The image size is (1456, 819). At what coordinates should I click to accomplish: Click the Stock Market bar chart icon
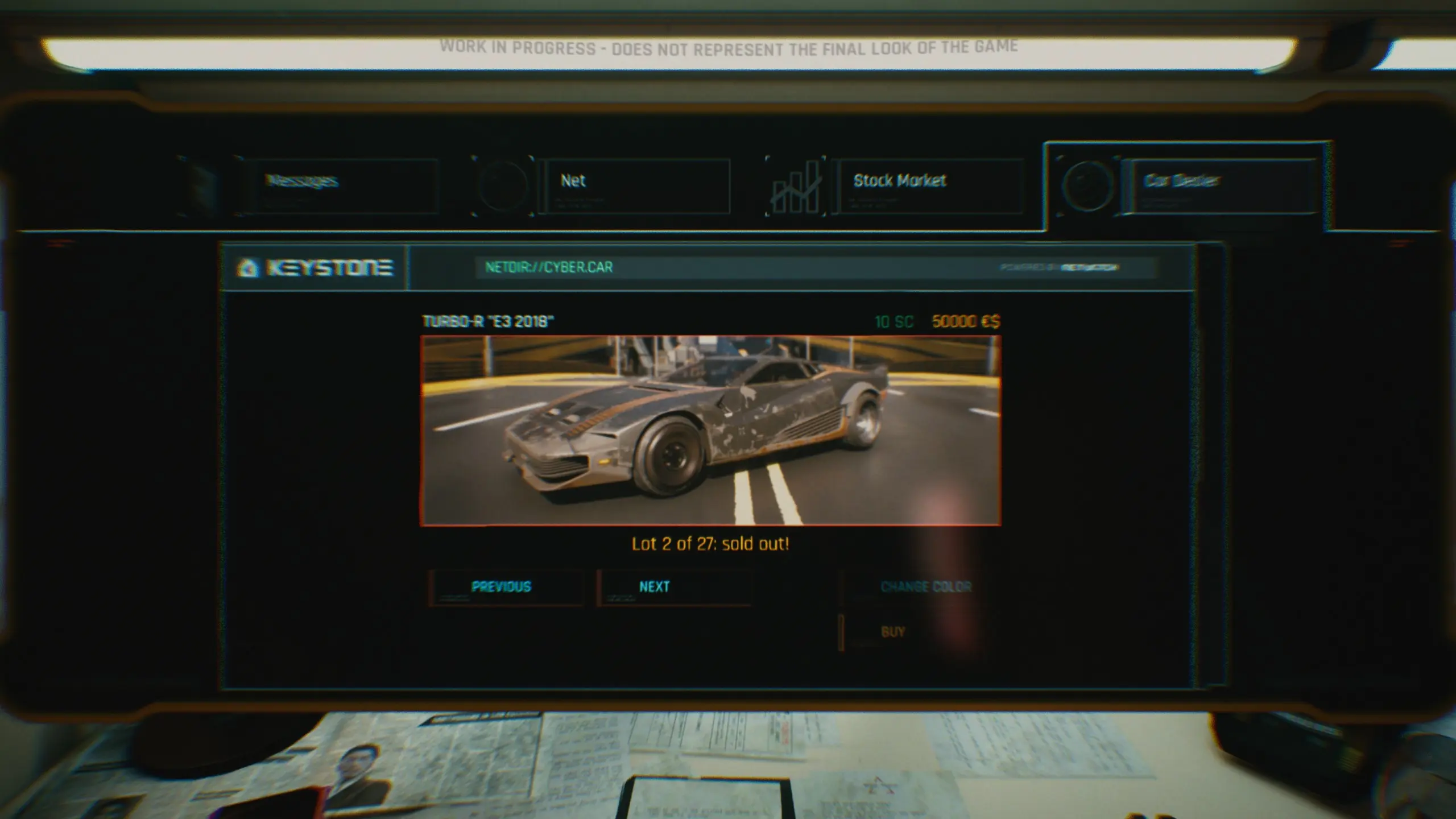795,186
